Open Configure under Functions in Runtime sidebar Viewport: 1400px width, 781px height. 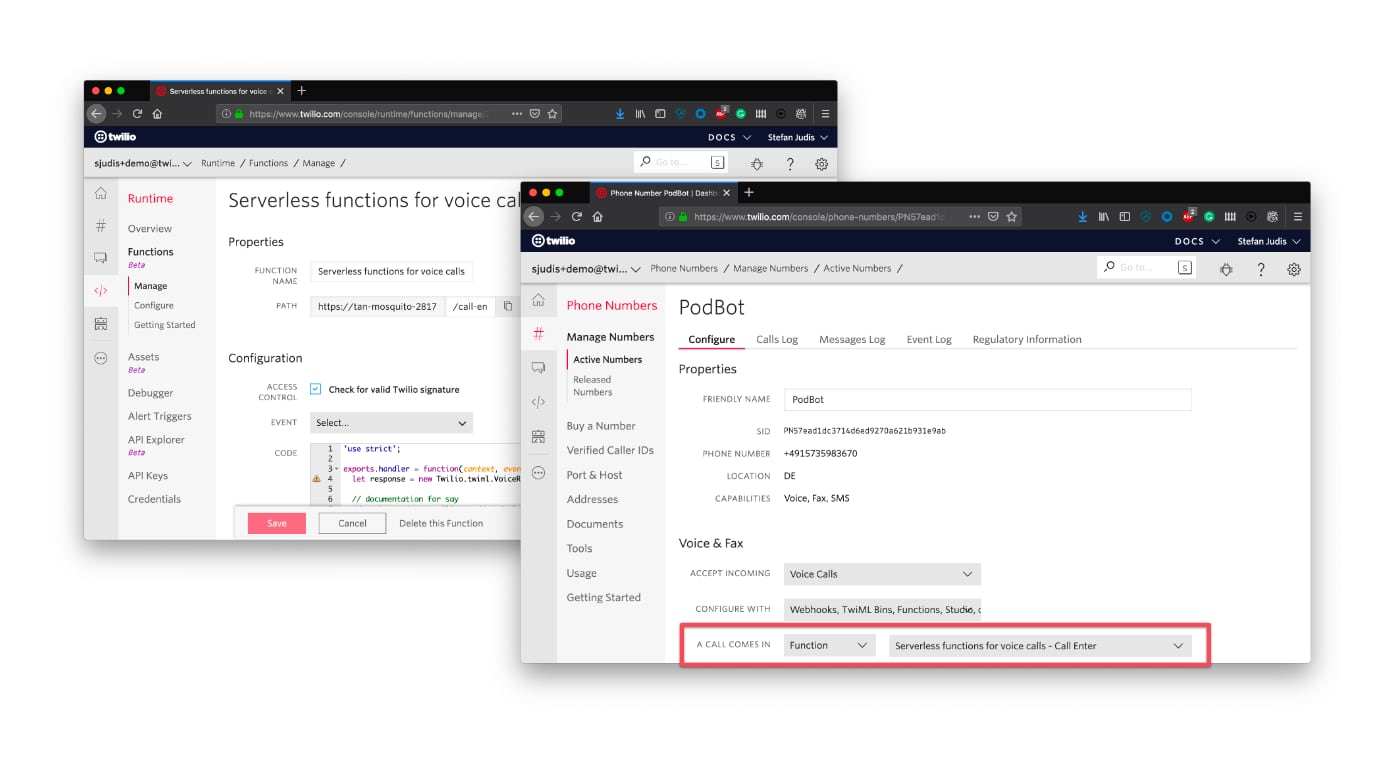coord(154,306)
